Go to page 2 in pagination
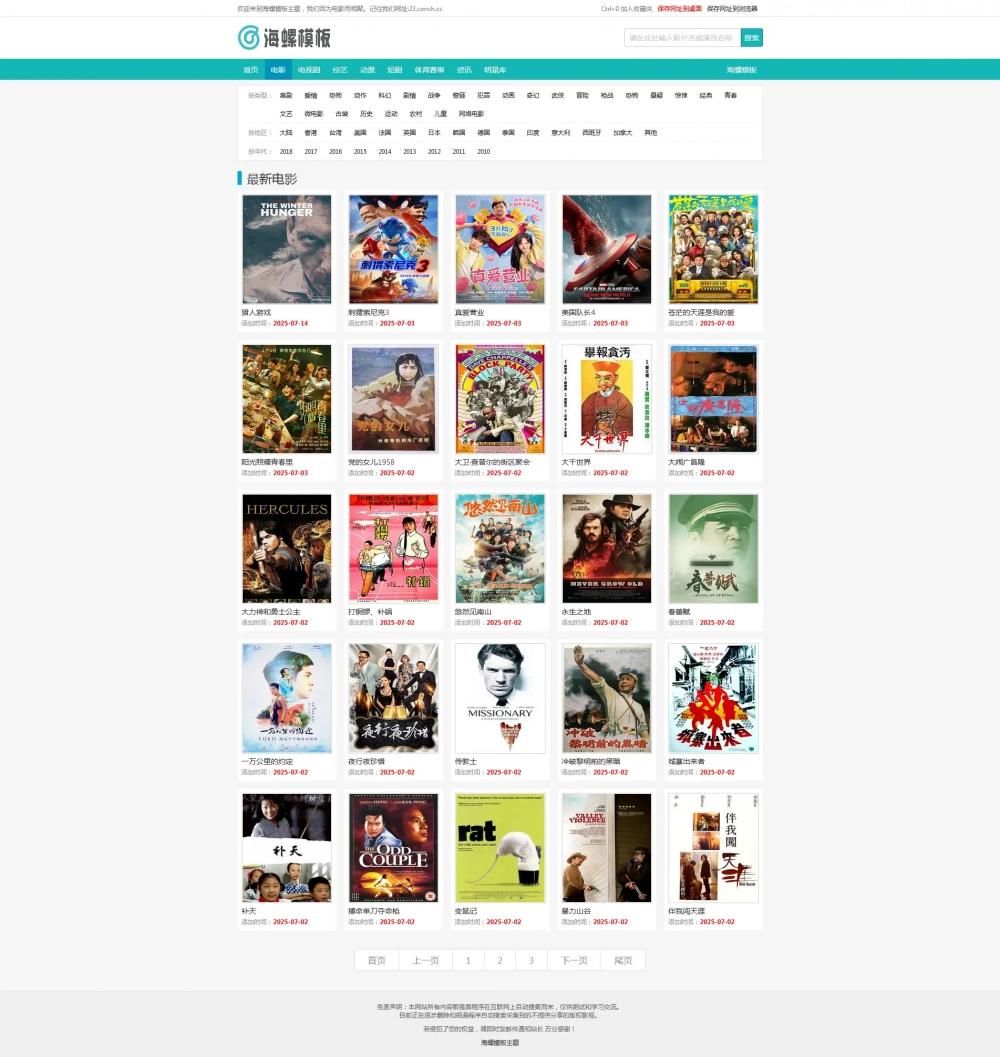The width and height of the screenshot is (1000, 1057). pos(500,961)
